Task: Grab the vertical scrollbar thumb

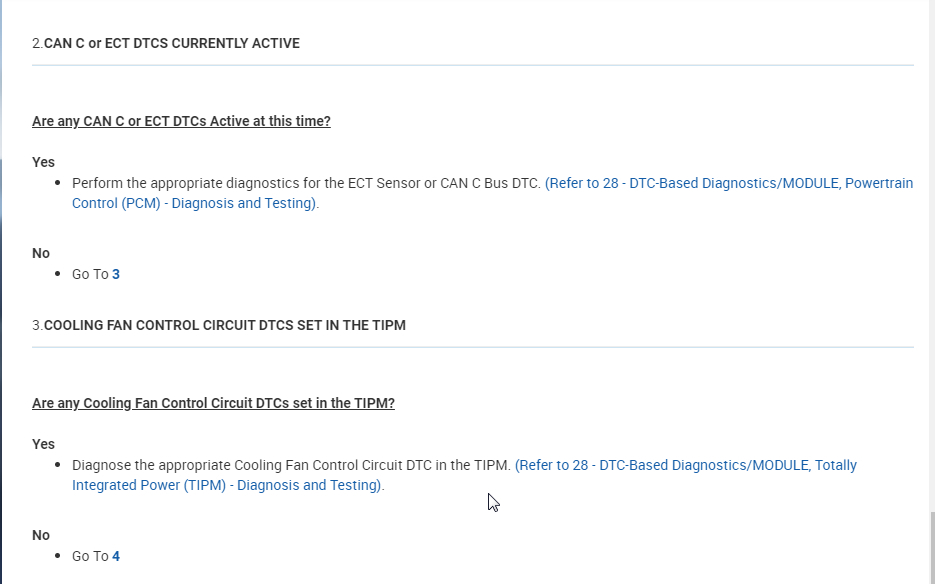Action: coord(929,548)
